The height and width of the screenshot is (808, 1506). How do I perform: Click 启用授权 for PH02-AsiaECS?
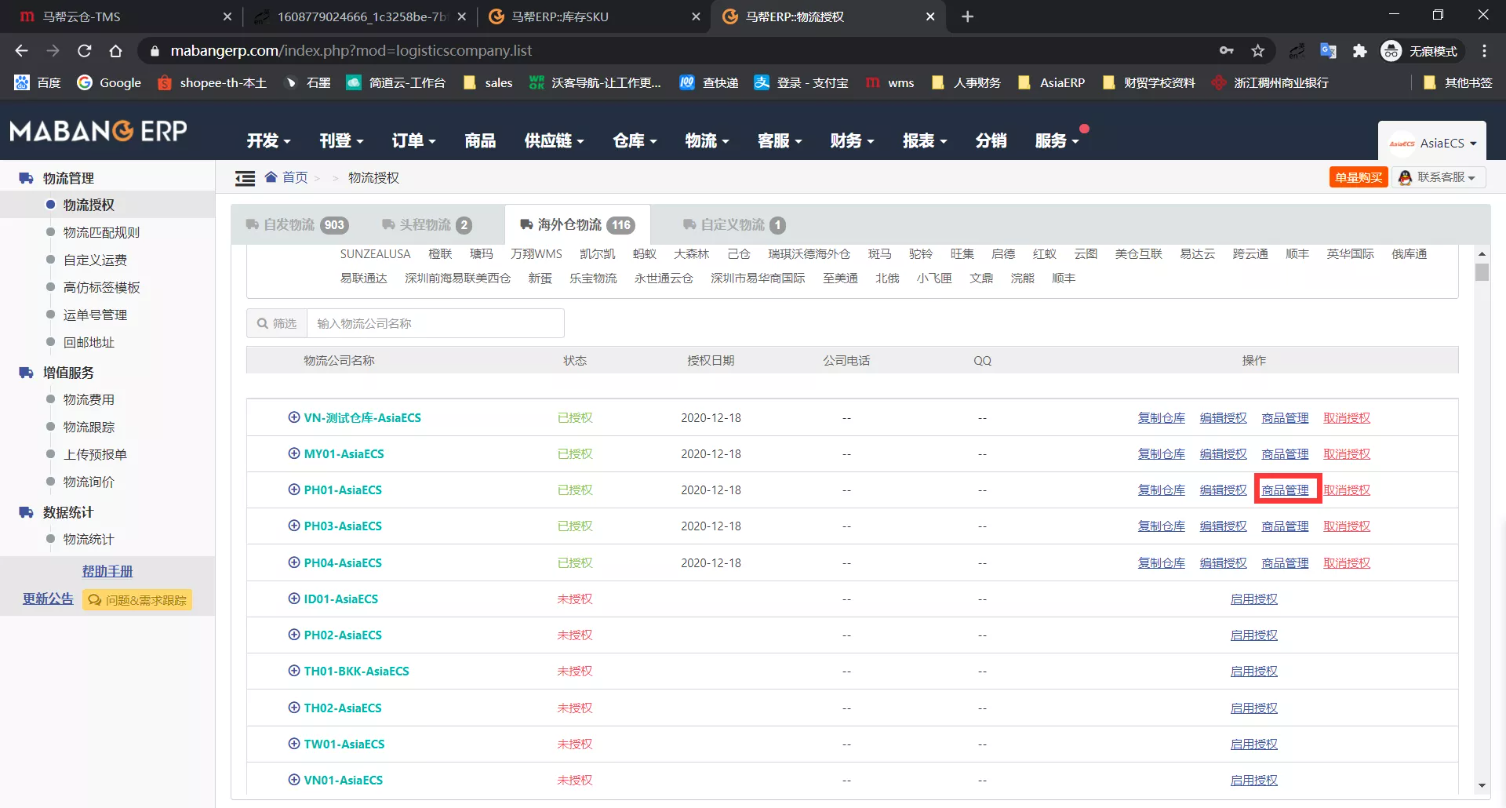1254,635
